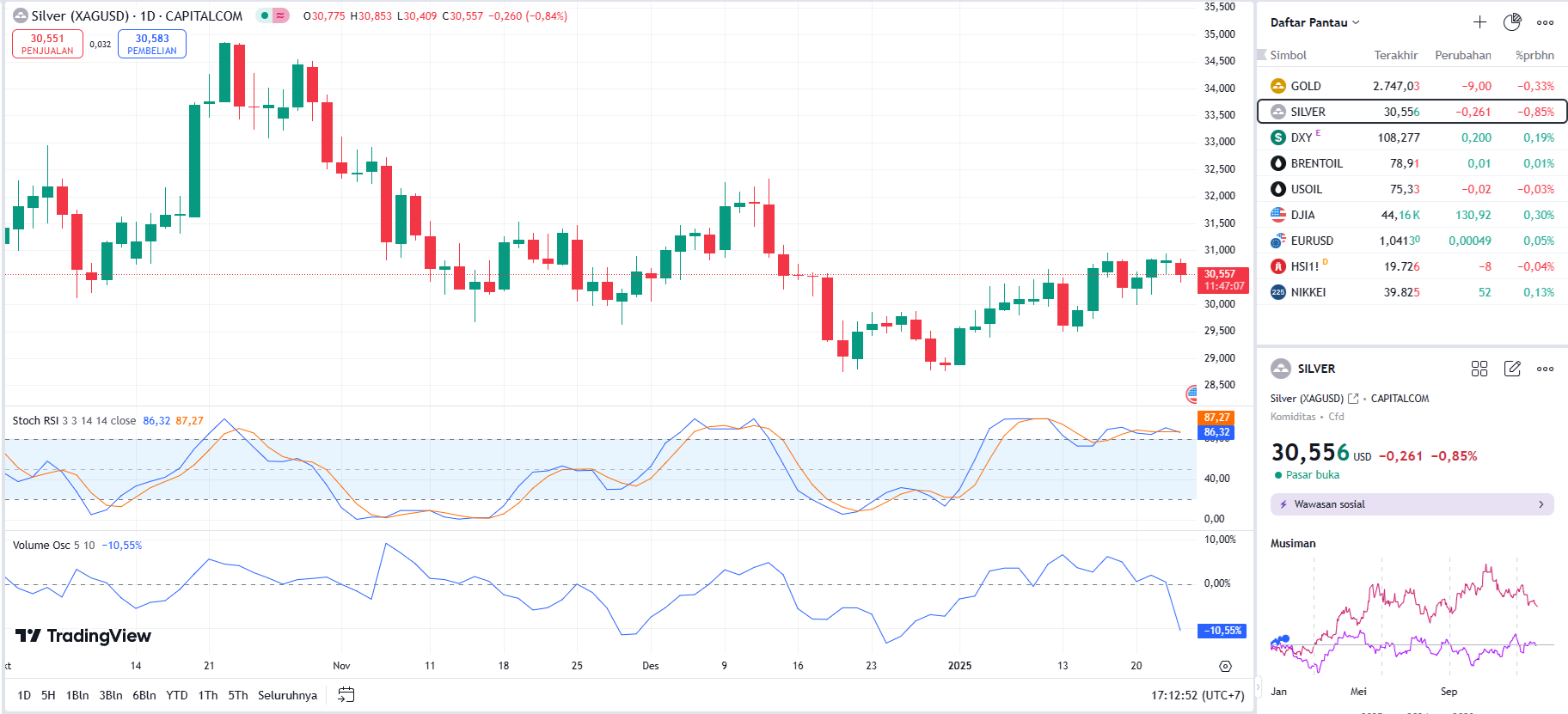Open the SILVER details three-dot menu

pos(1545,369)
